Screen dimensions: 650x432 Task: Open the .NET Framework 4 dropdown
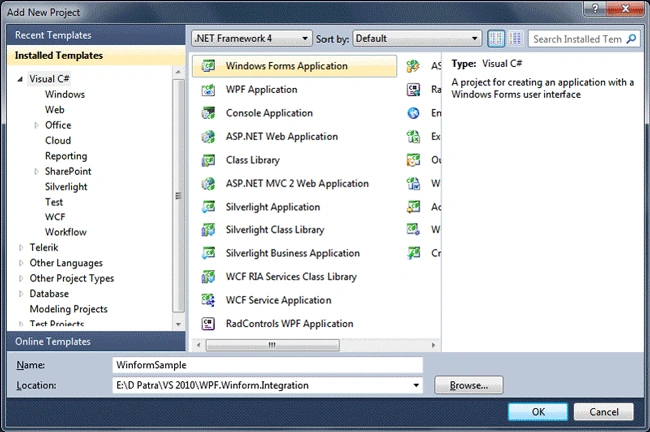pos(252,39)
